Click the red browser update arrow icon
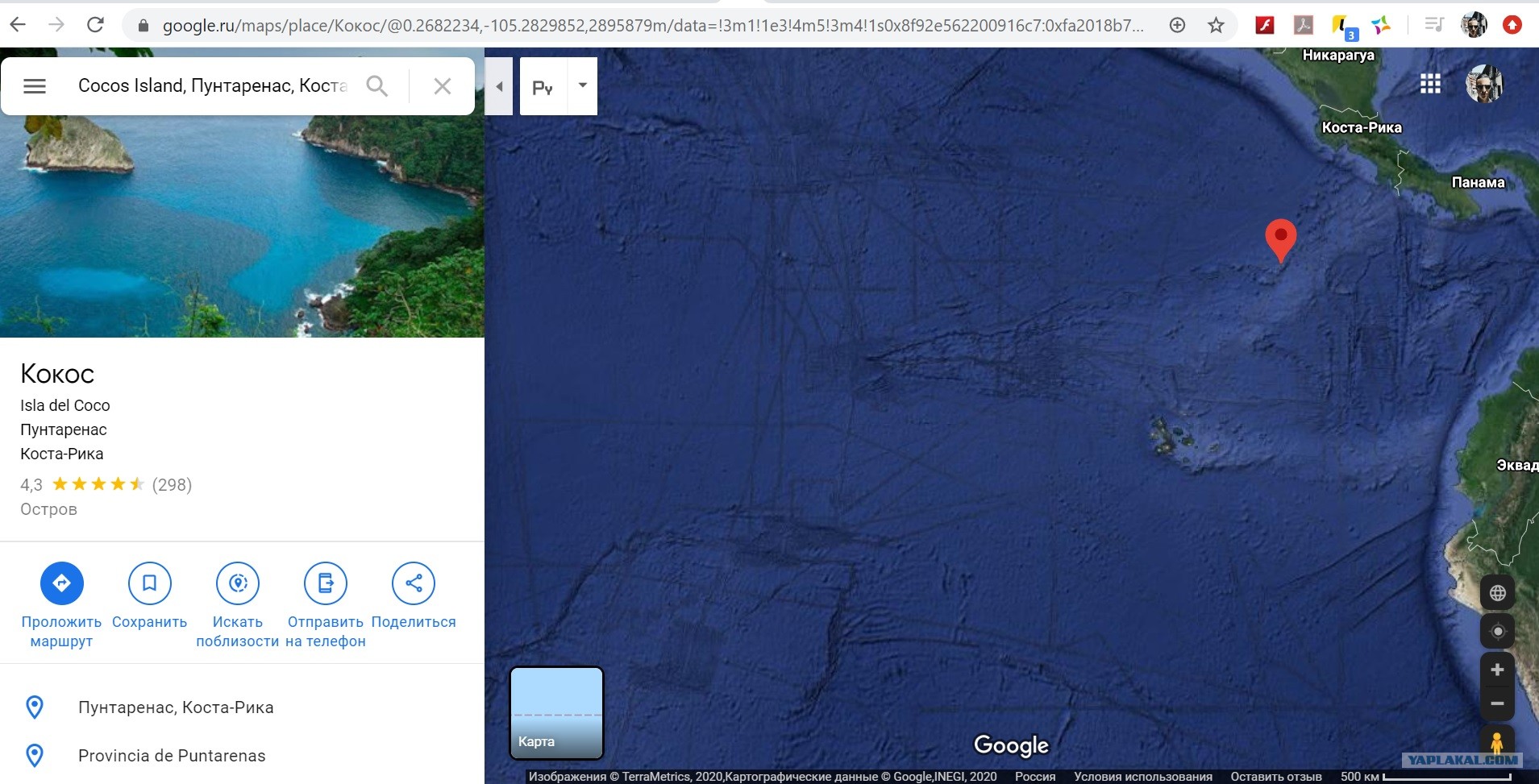This screenshot has height=784, width=1539. (1512, 25)
